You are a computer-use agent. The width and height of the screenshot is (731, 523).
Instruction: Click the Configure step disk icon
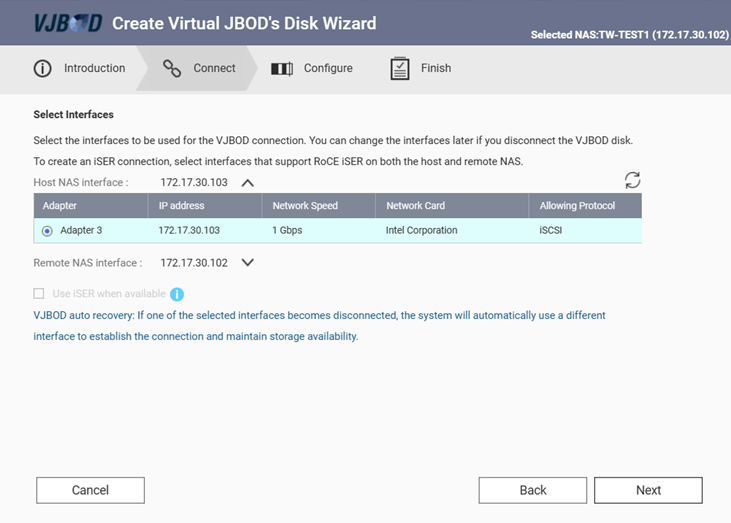click(x=282, y=69)
